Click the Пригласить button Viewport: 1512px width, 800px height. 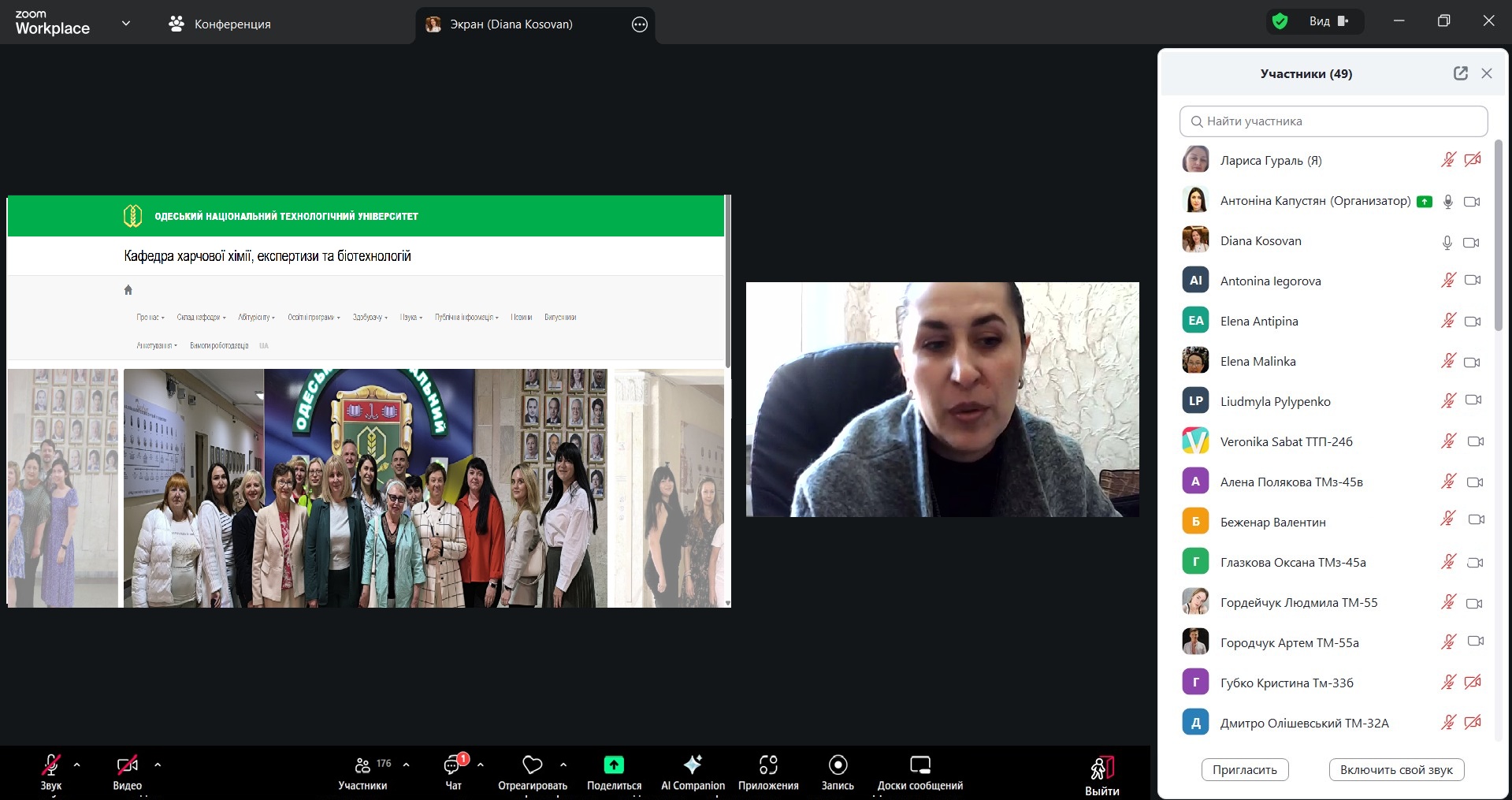click(x=1244, y=770)
